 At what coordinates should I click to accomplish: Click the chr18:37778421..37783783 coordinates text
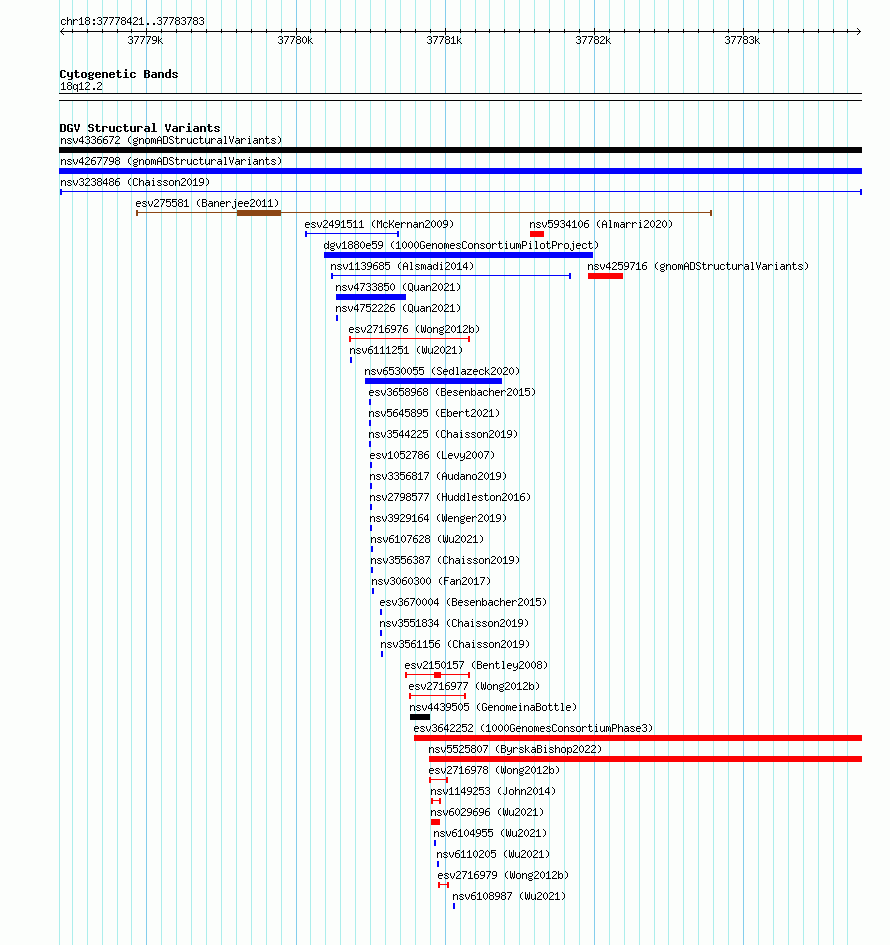click(x=132, y=22)
